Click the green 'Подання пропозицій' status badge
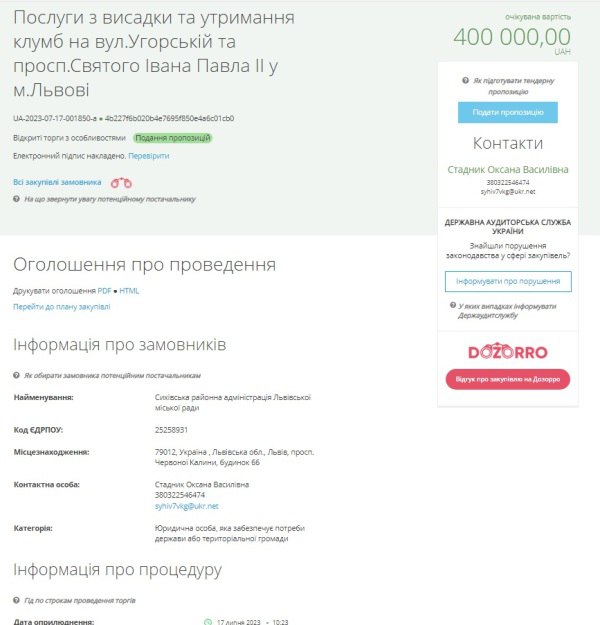 coord(172,138)
